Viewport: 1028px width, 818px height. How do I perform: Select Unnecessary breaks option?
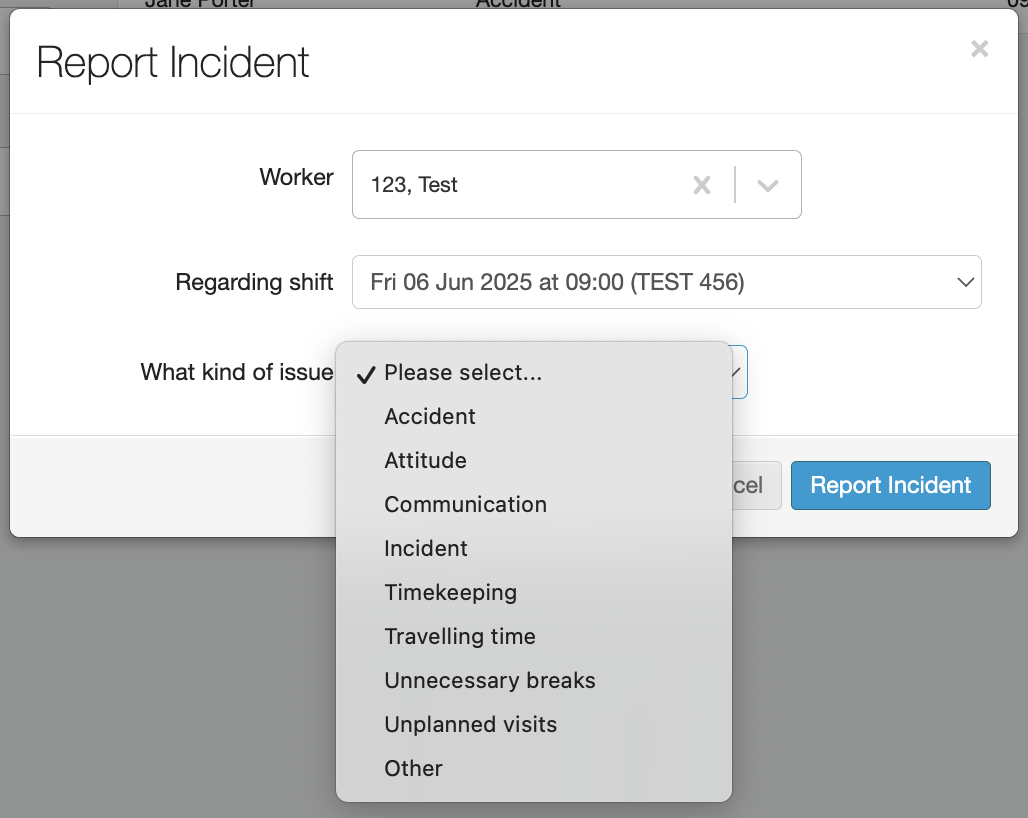point(489,681)
